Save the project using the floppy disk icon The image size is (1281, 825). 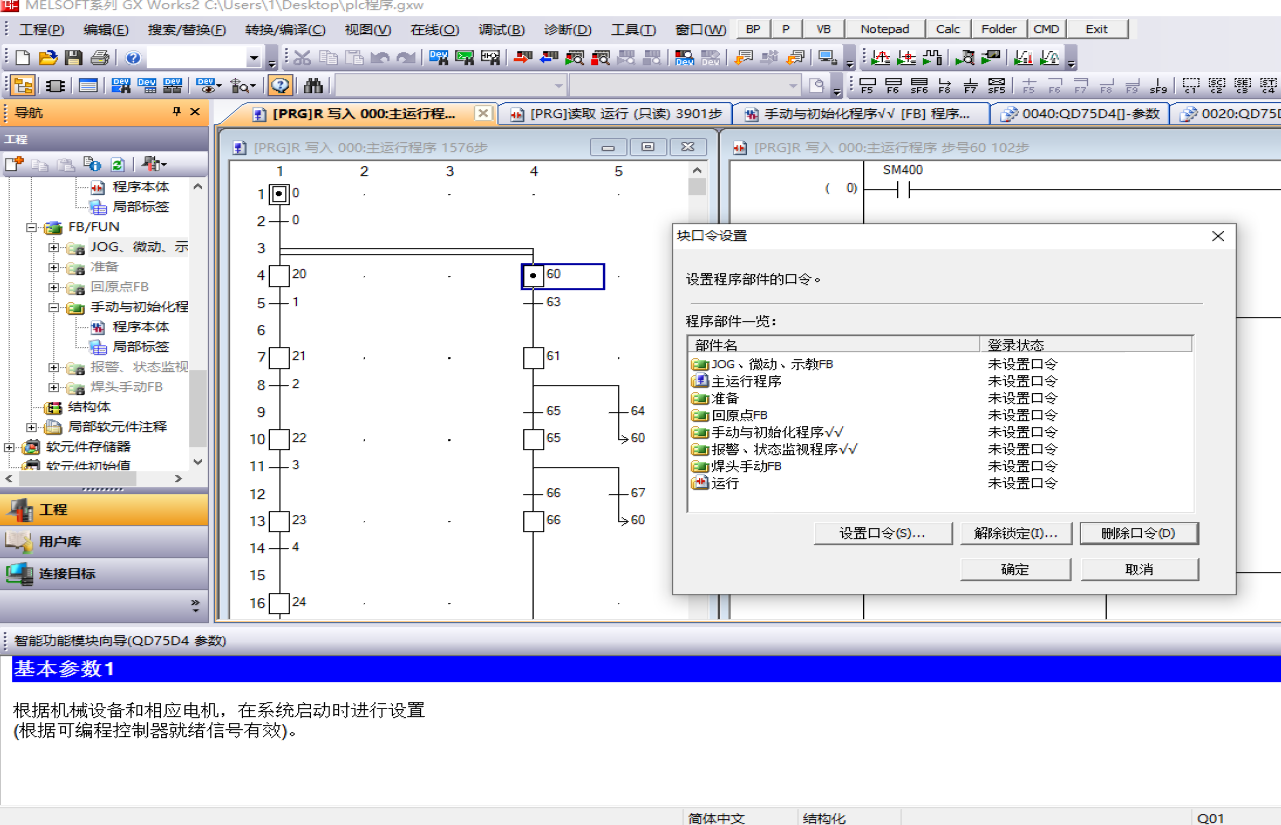(x=74, y=57)
